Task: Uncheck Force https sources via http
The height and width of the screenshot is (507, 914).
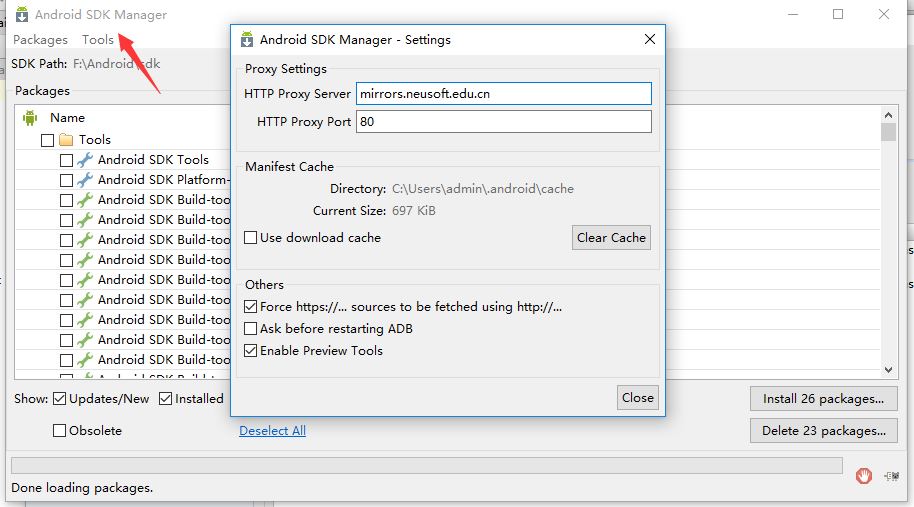Action: (x=251, y=307)
